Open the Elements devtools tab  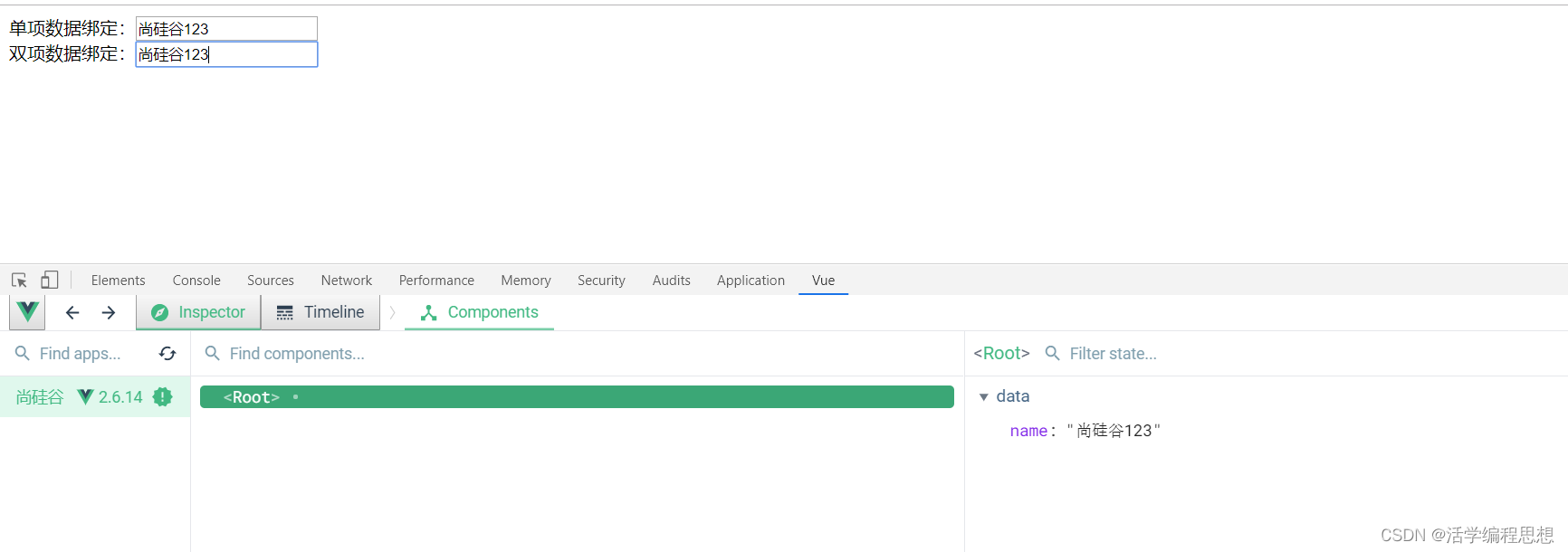coord(118,281)
